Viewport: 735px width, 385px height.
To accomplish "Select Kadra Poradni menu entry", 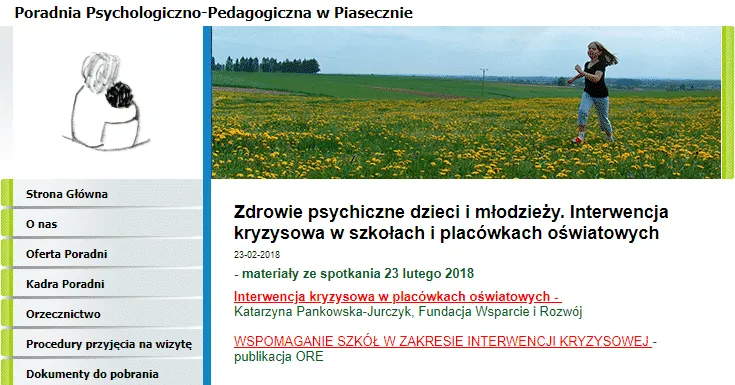I will click(102, 284).
